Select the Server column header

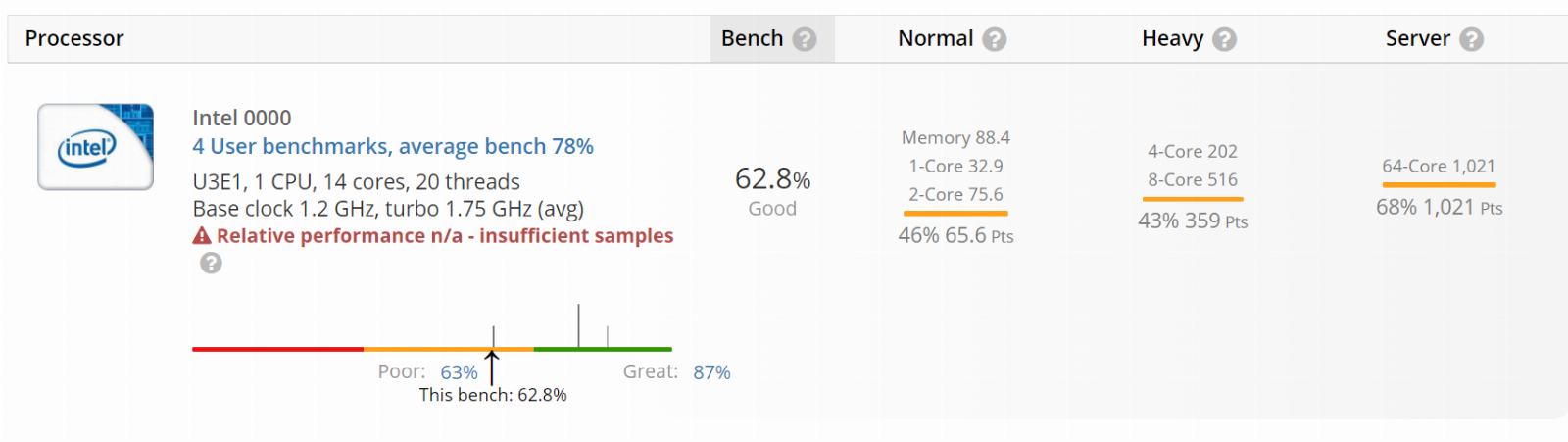click(x=1417, y=38)
